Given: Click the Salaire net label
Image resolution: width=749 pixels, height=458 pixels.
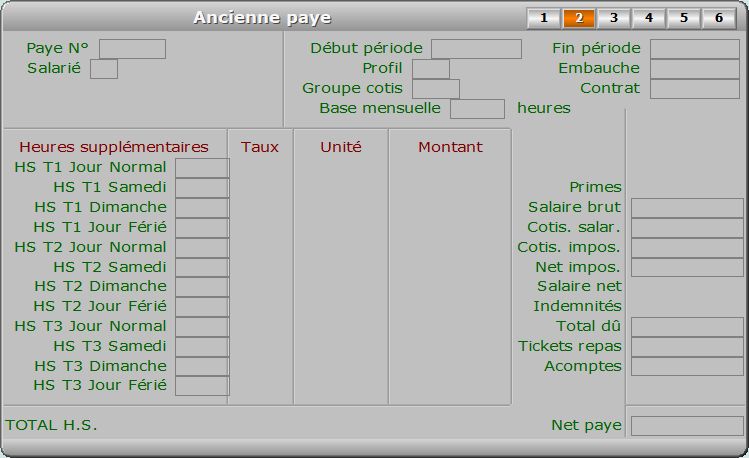Looking at the screenshot, I should tap(579, 286).
